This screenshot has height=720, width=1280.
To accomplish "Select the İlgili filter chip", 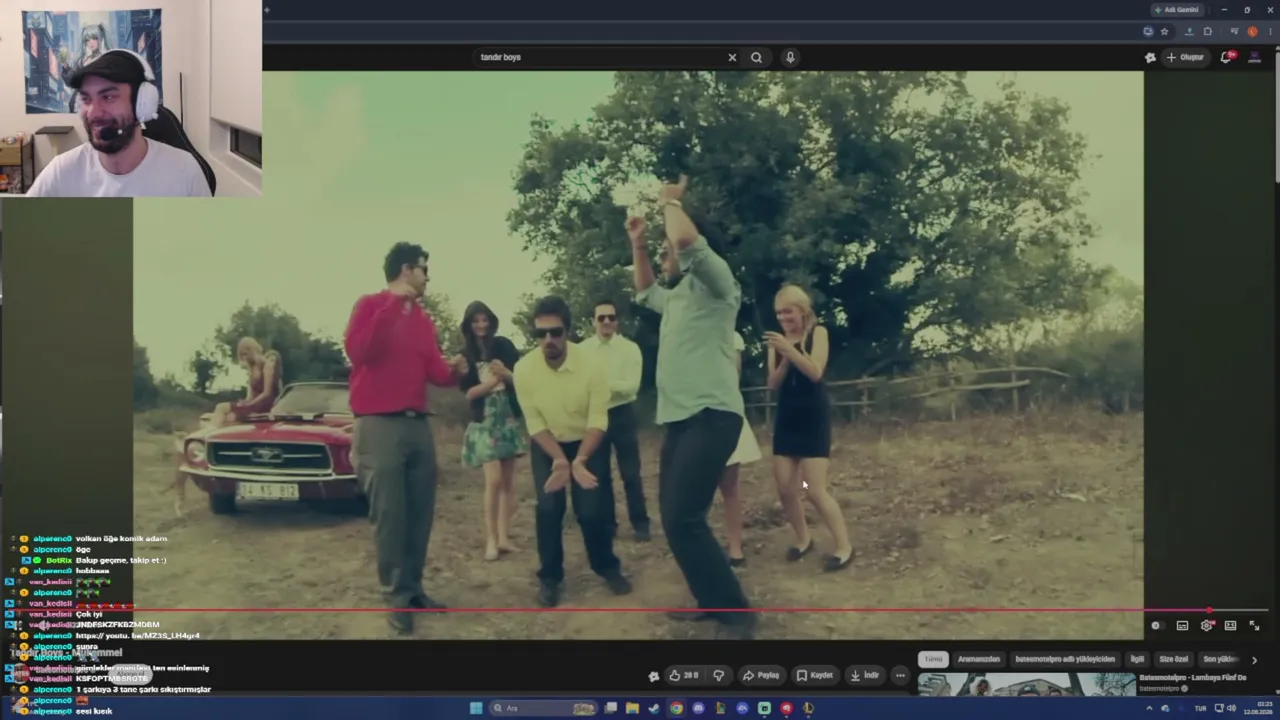I will 1137,659.
